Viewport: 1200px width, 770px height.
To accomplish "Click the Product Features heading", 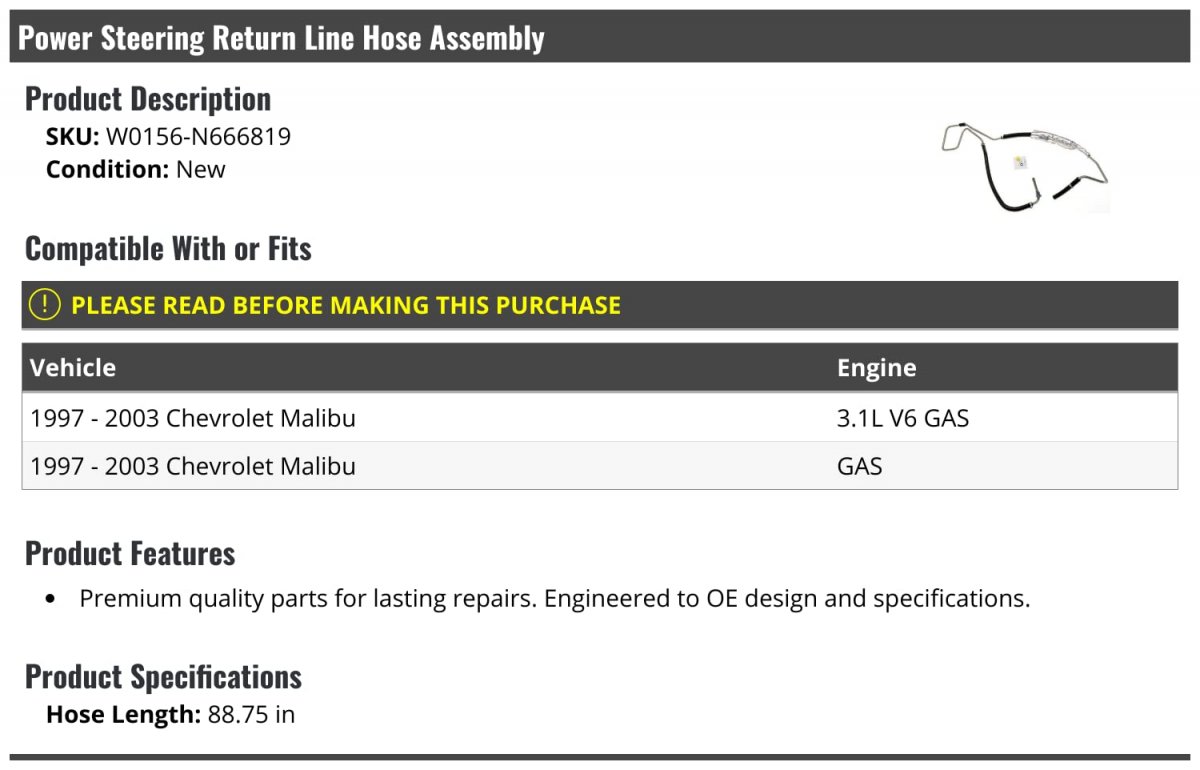I will pyautogui.click(x=130, y=553).
